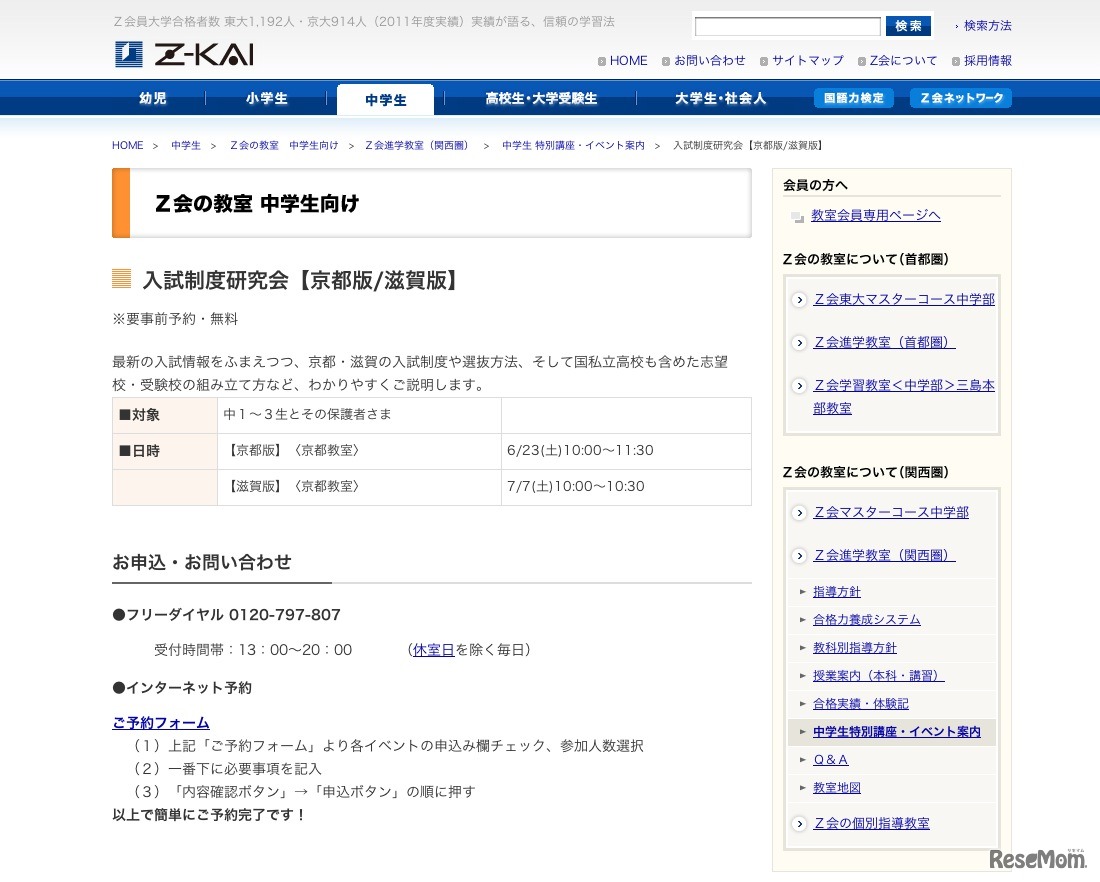Select the 小学生 navigation tab
The width and height of the screenshot is (1100, 882).
point(267,99)
